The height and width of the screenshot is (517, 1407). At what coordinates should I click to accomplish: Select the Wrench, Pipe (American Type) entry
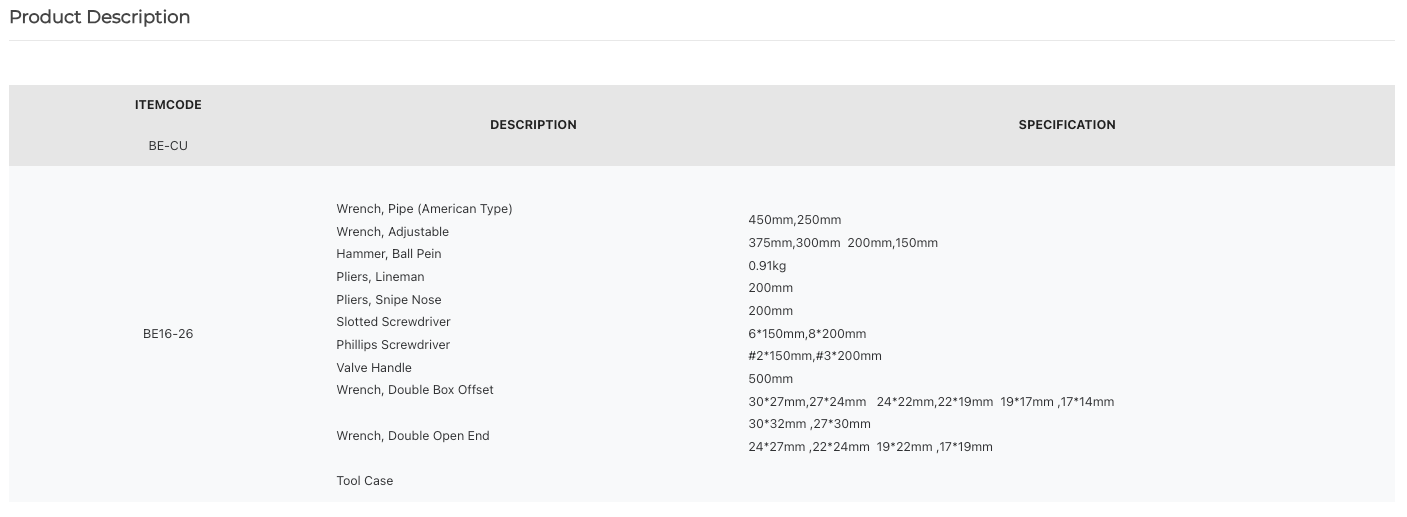coord(424,209)
